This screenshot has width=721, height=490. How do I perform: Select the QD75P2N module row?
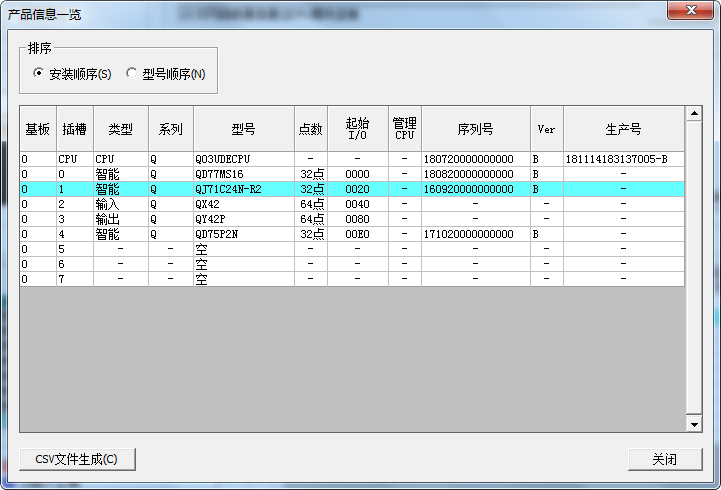[243, 234]
